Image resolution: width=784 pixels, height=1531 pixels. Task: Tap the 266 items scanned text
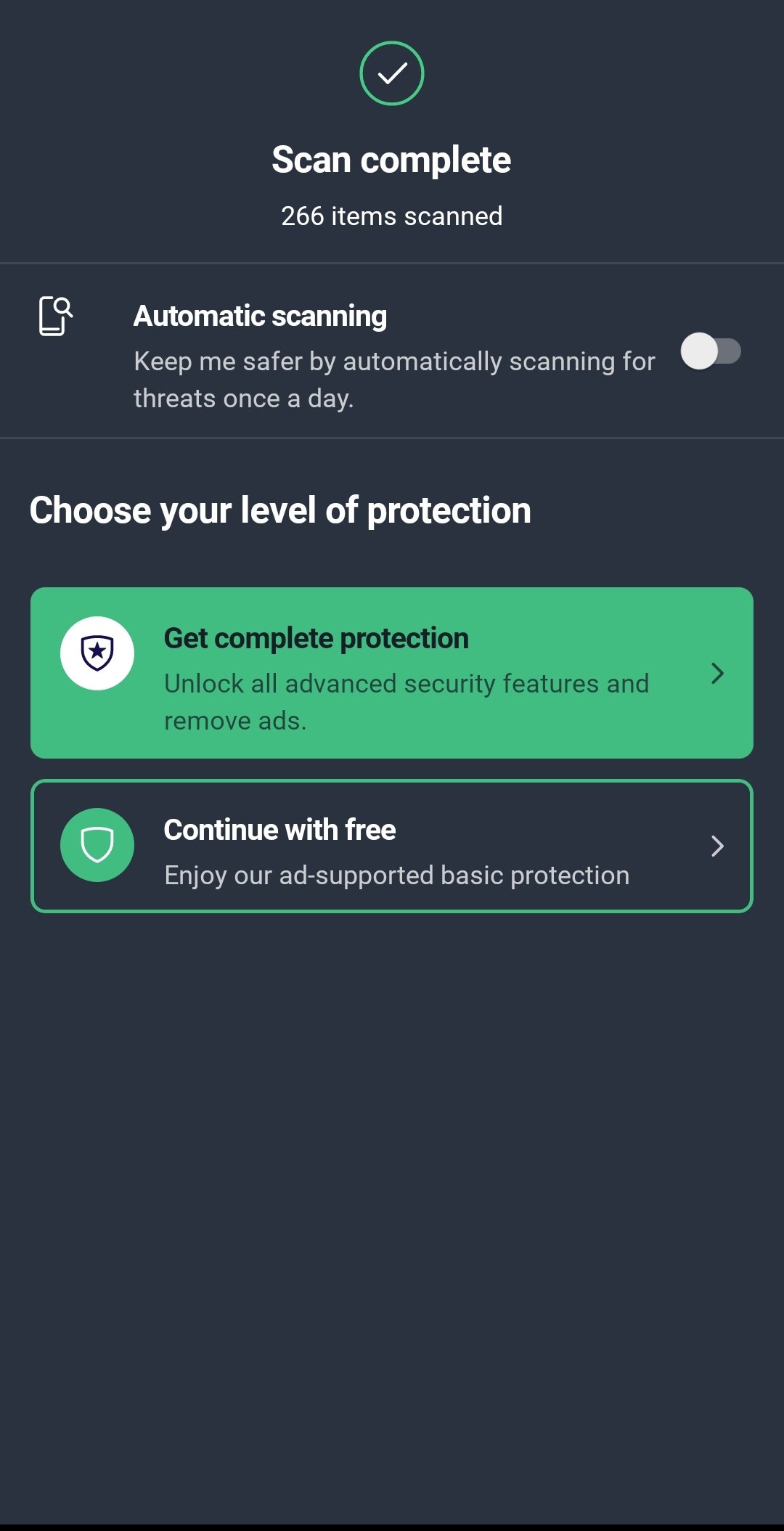coord(392,216)
